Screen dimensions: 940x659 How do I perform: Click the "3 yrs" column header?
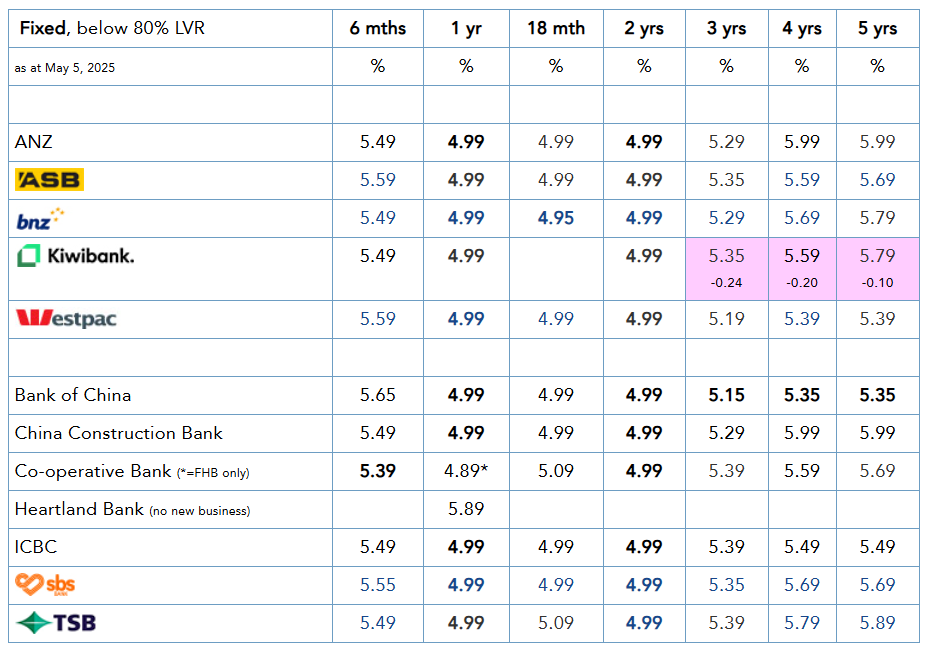tap(727, 28)
